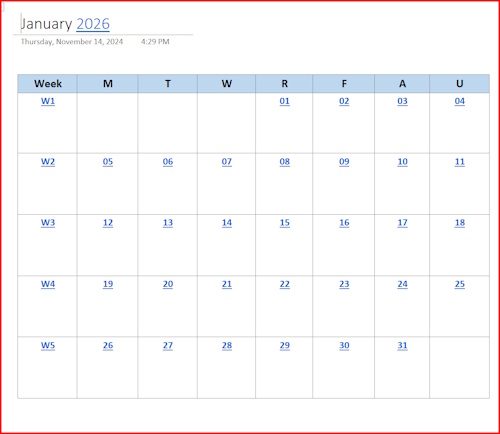Click the 'Week' column header cell
The height and width of the screenshot is (434, 500).
tap(47, 84)
